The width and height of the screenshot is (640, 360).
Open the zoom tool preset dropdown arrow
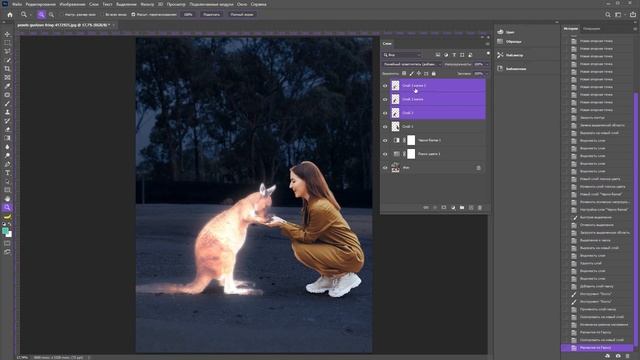click(30, 15)
